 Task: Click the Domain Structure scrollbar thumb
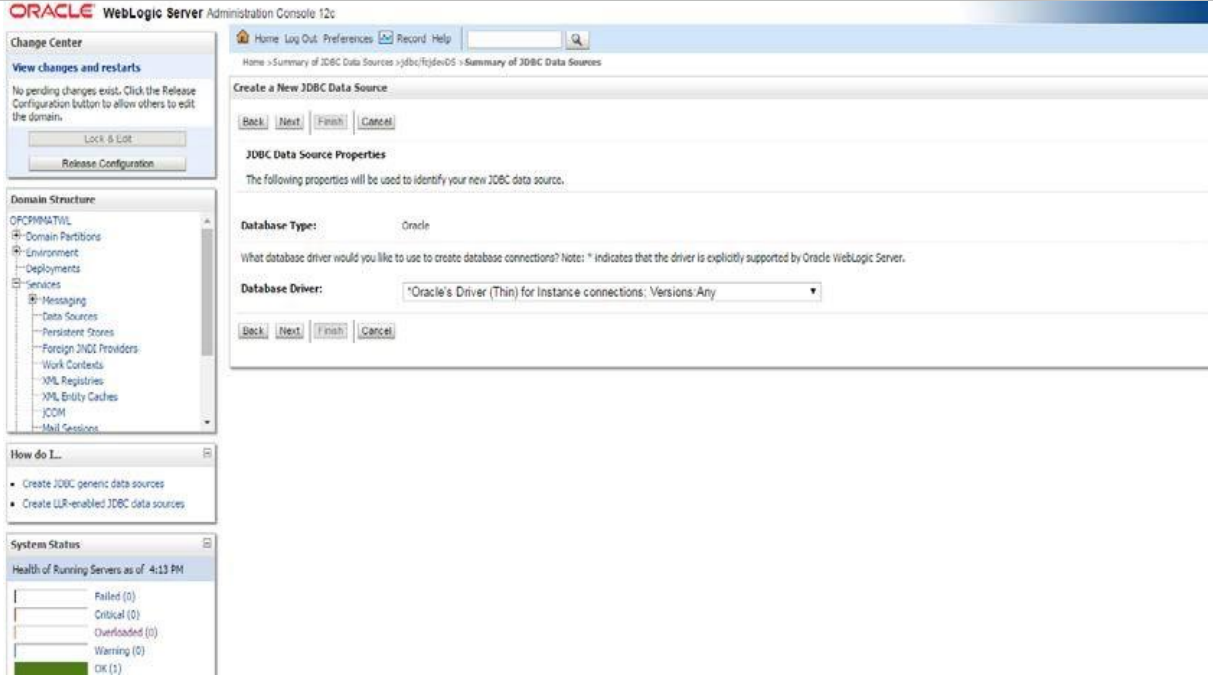pyautogui.click(x=207, y=291)
